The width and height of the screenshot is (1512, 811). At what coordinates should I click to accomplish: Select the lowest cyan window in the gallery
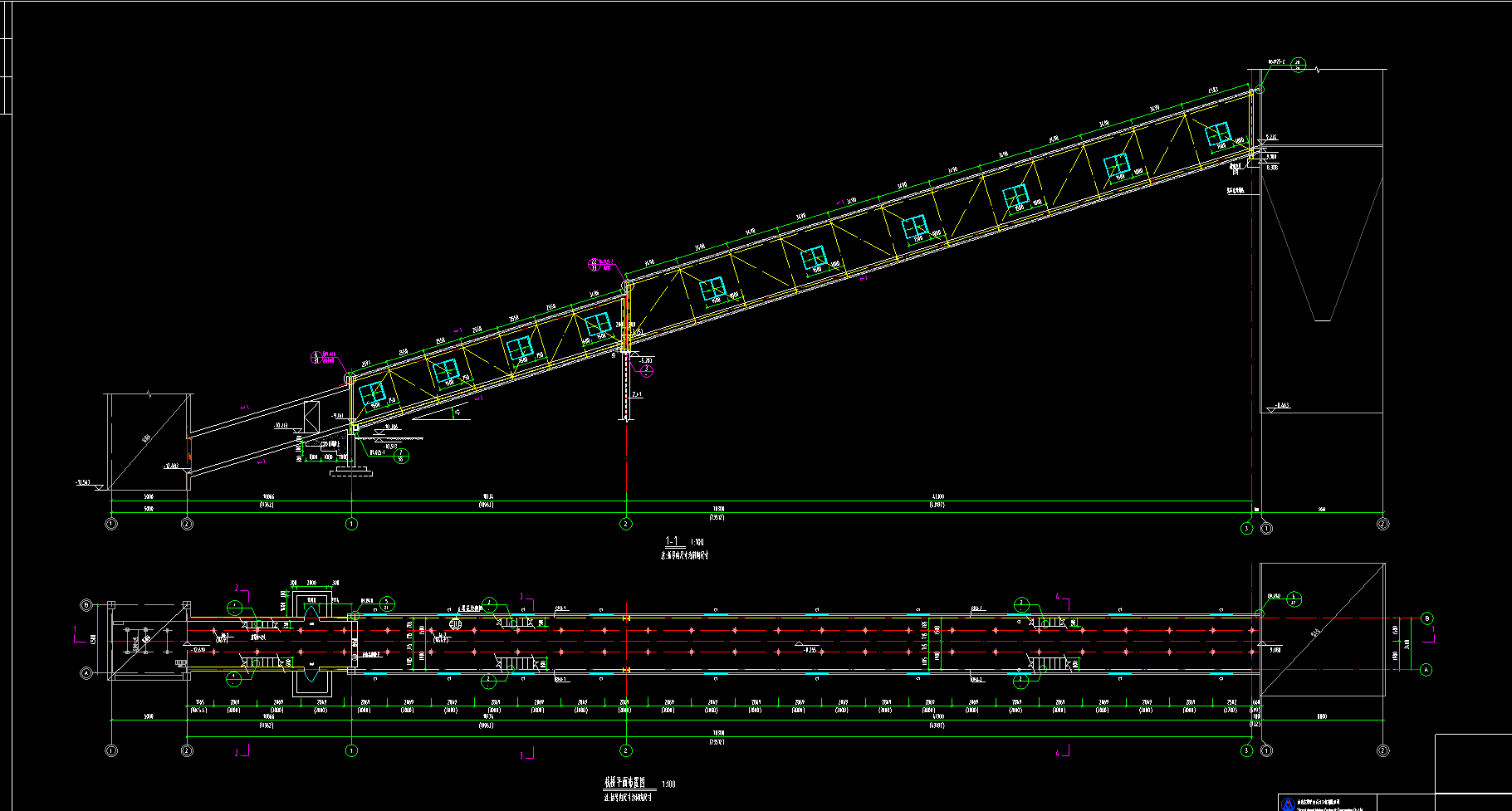tap(372, 393)
